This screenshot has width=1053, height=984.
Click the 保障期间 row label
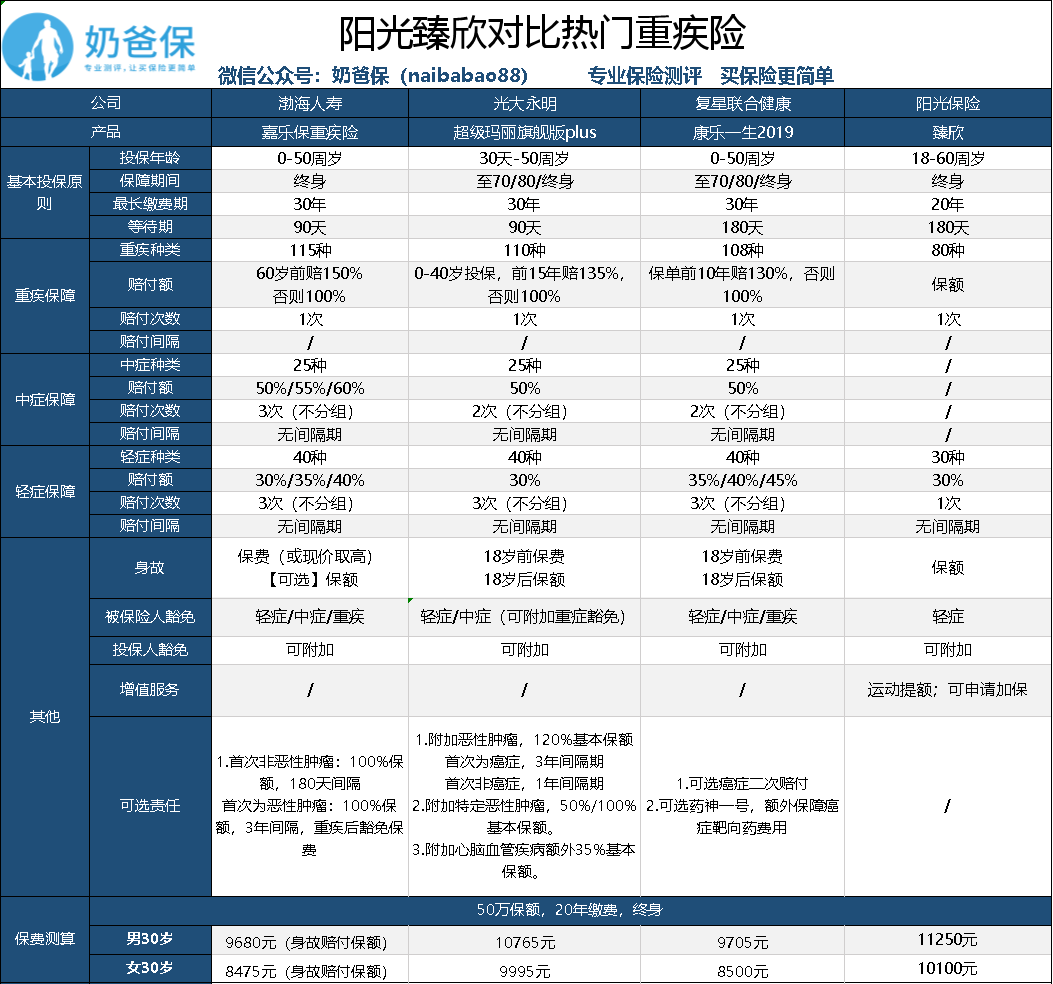[x=150, y=181]
